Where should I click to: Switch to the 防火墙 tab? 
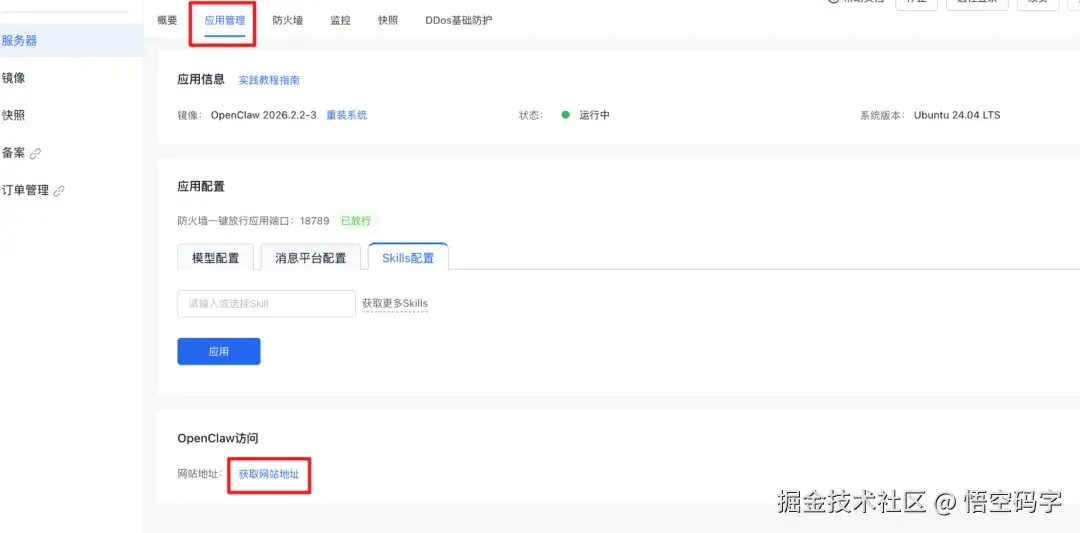click(287, 21)
